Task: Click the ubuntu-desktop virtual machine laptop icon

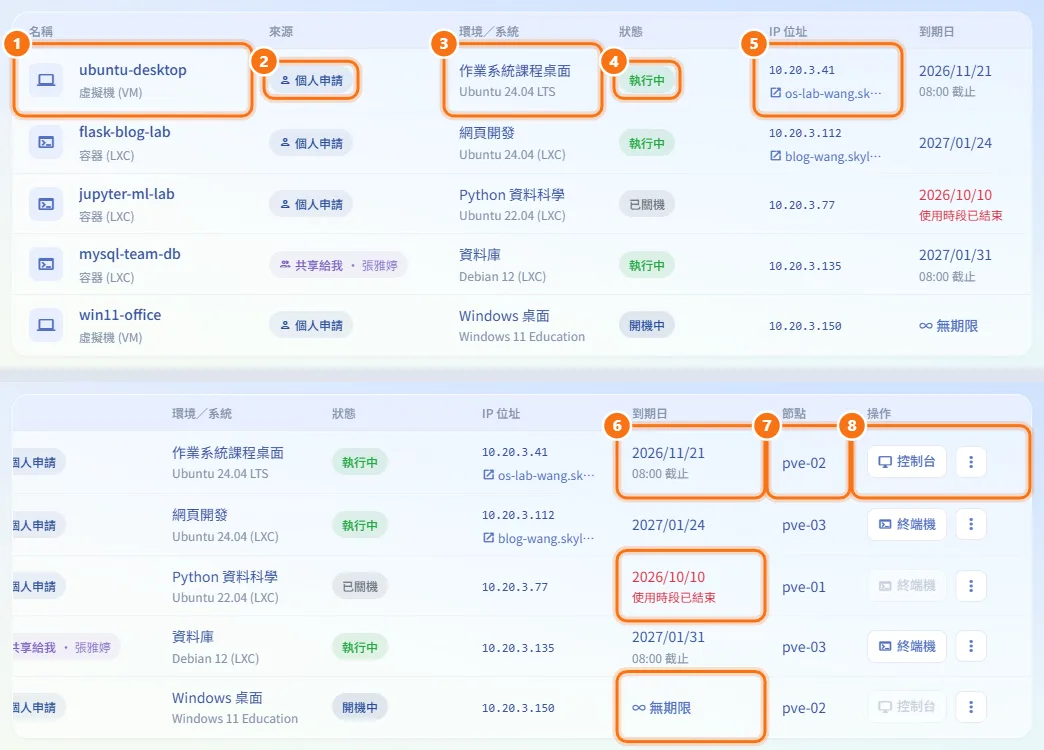Action: (x=46, y=80)
